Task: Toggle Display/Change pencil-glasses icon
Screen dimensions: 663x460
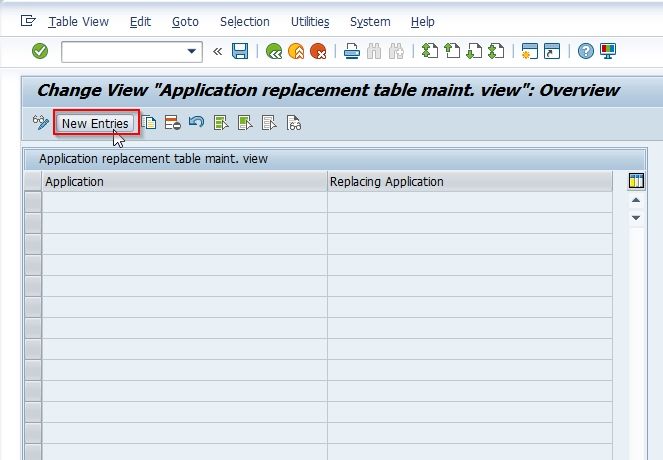Action: 41,123
